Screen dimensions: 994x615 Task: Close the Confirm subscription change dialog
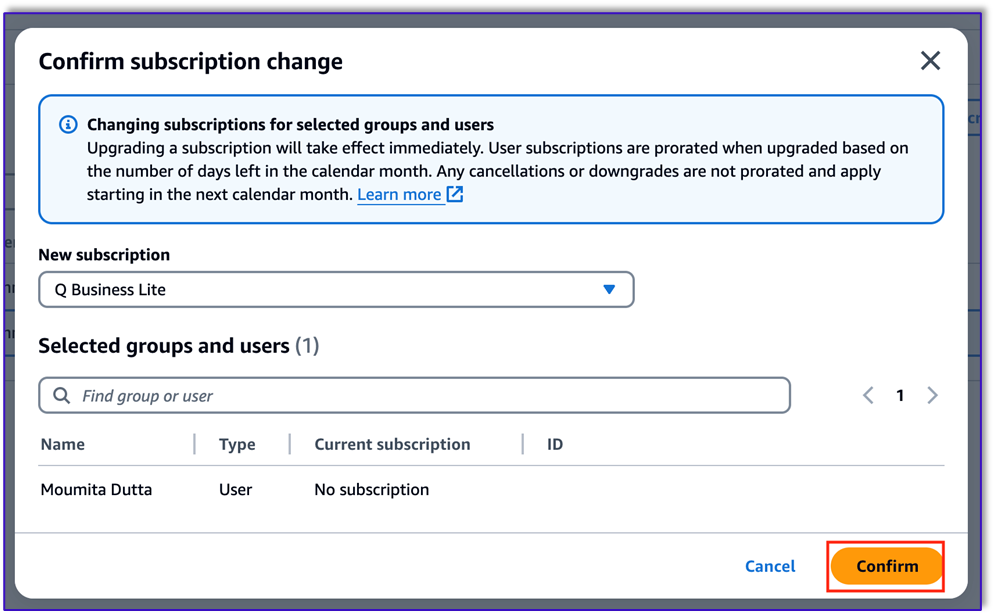tap(930, 61)
